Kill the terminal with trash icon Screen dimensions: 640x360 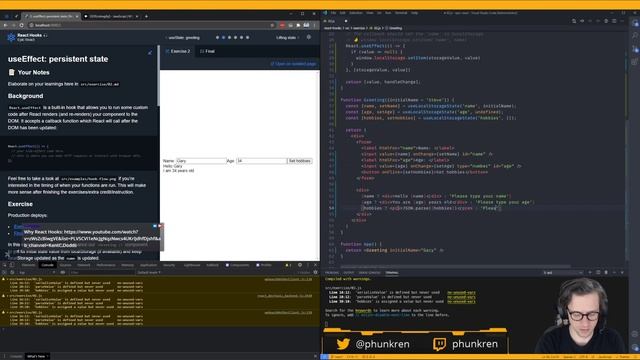606,272
